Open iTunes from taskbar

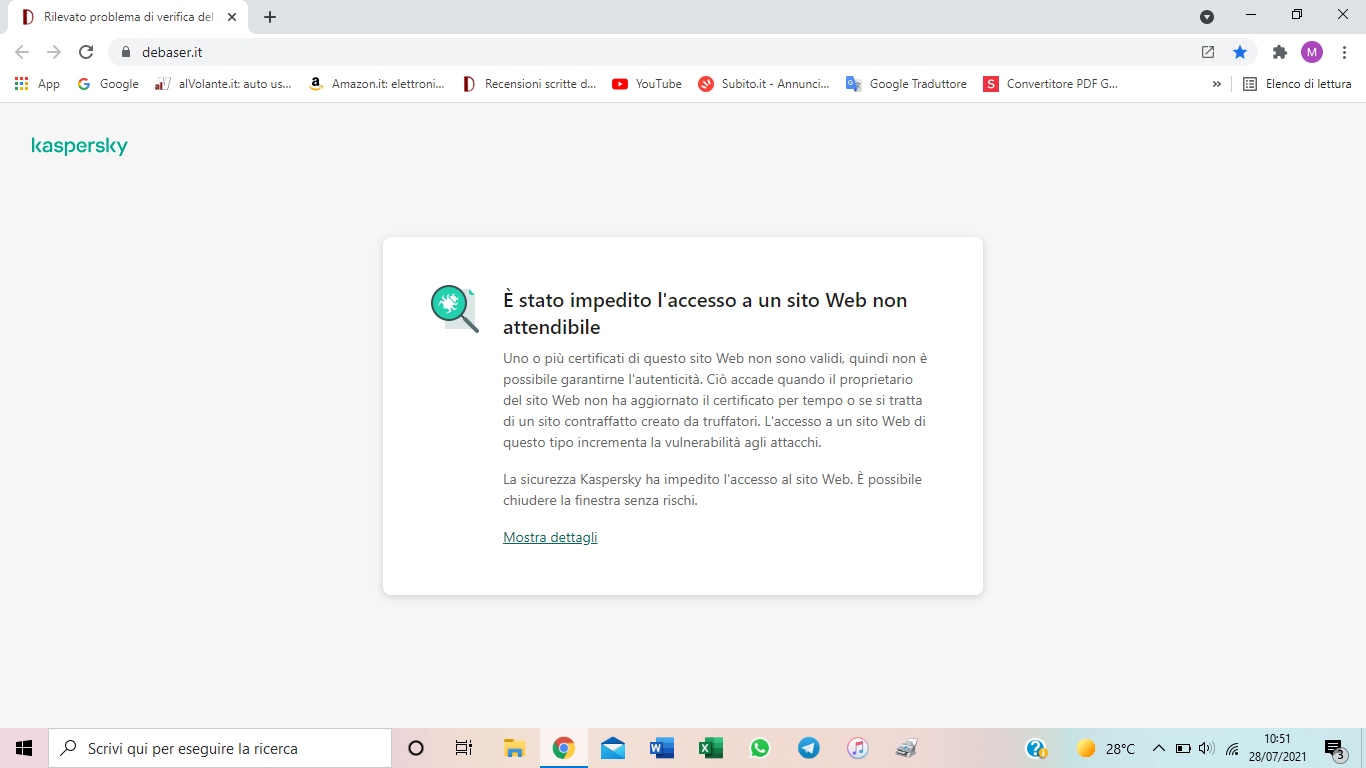[858, 748]
